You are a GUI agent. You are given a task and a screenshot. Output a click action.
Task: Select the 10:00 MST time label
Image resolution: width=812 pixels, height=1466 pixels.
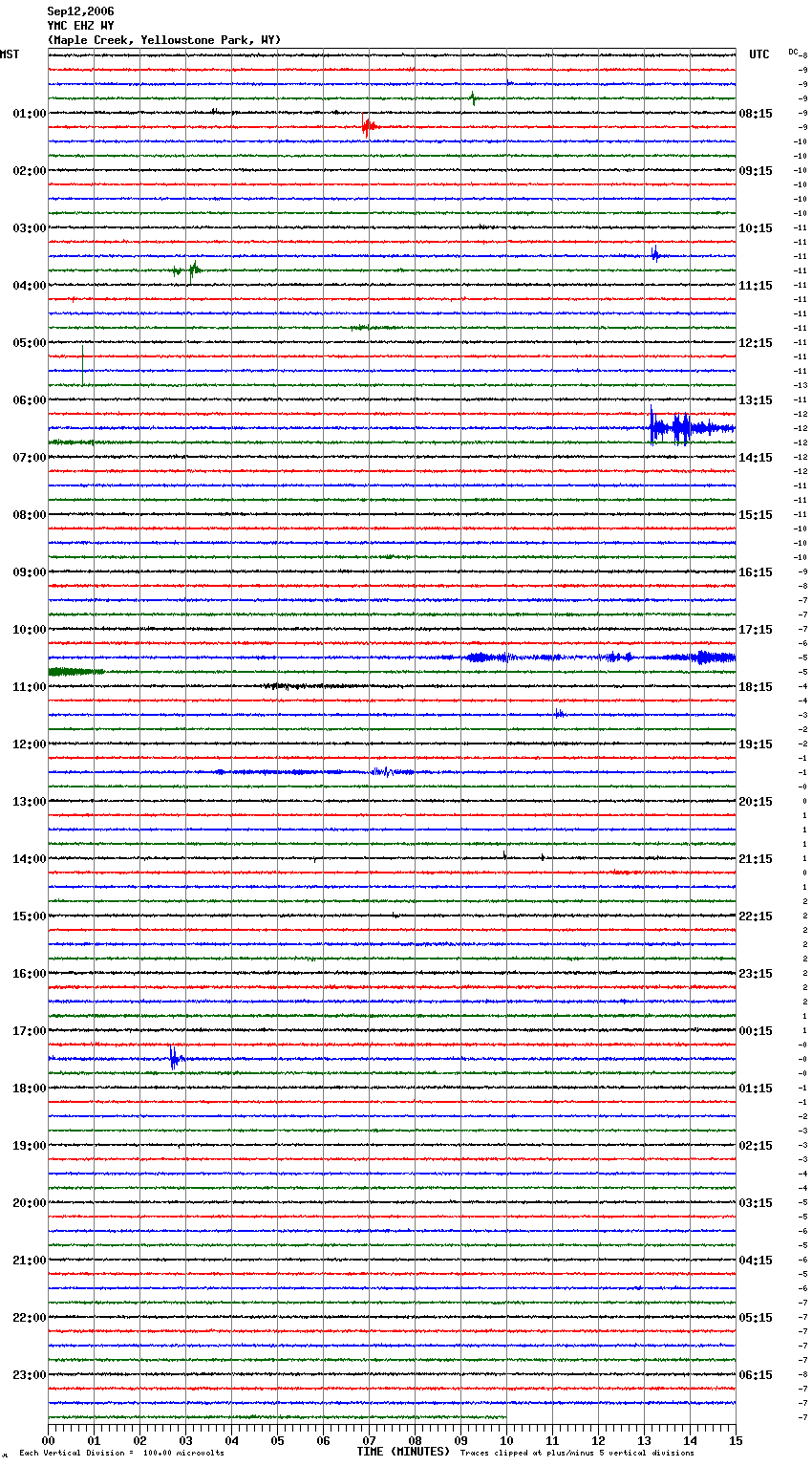(x=30, y=630)
